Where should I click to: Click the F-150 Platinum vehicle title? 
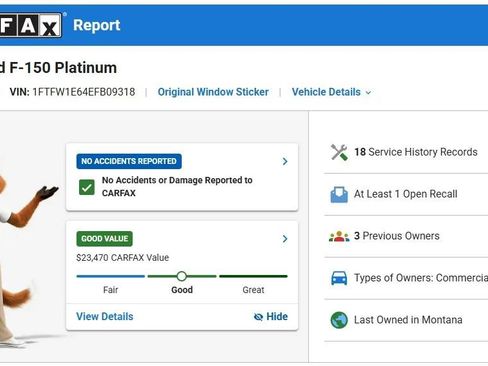[58, 68]
